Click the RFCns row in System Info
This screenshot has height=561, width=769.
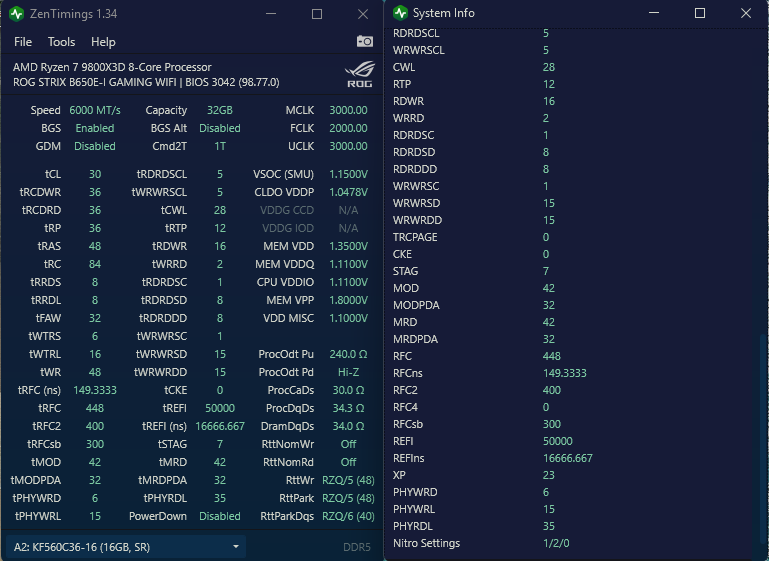[571, 373]
